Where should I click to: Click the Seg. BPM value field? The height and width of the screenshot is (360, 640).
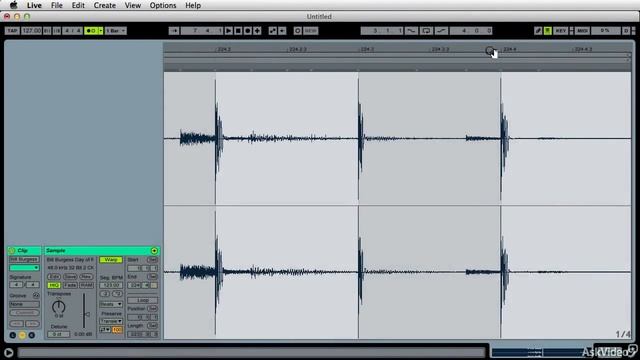(x=111, y=285)
